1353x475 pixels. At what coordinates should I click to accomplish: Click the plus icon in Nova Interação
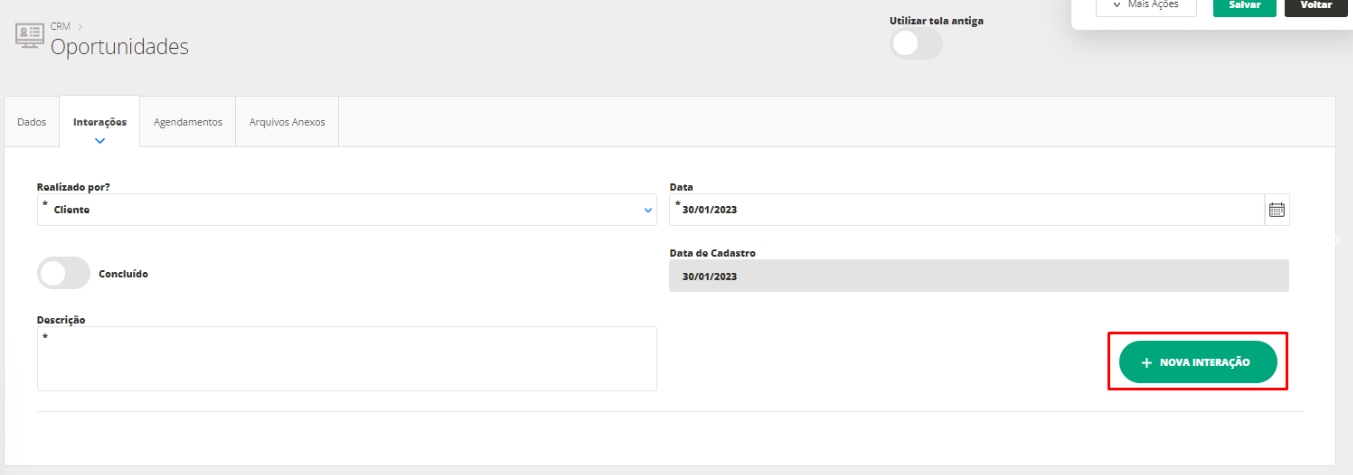pyautogui.click(x=1146, y=363)
